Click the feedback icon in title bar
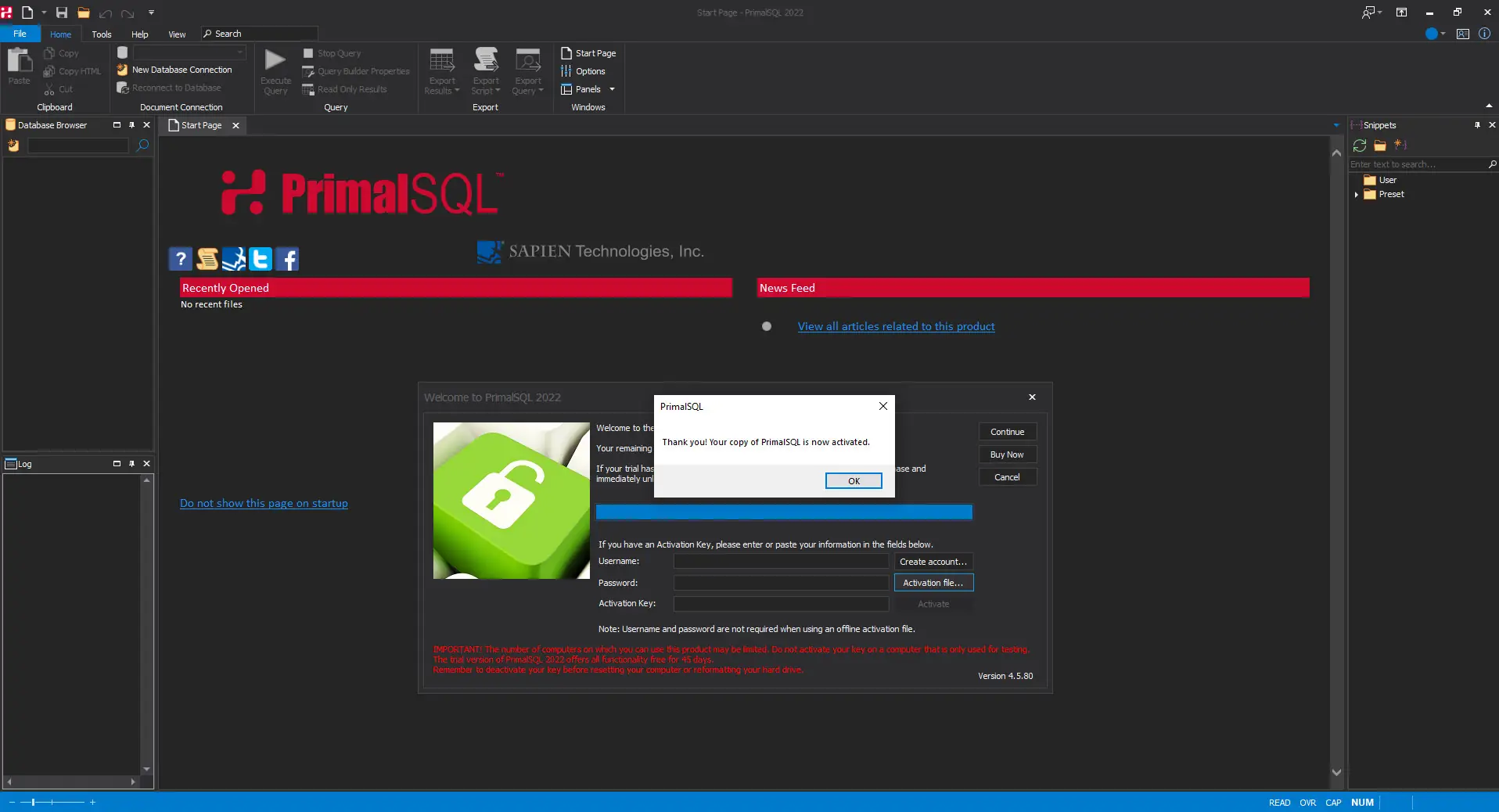 click(x=1371, y=13)
